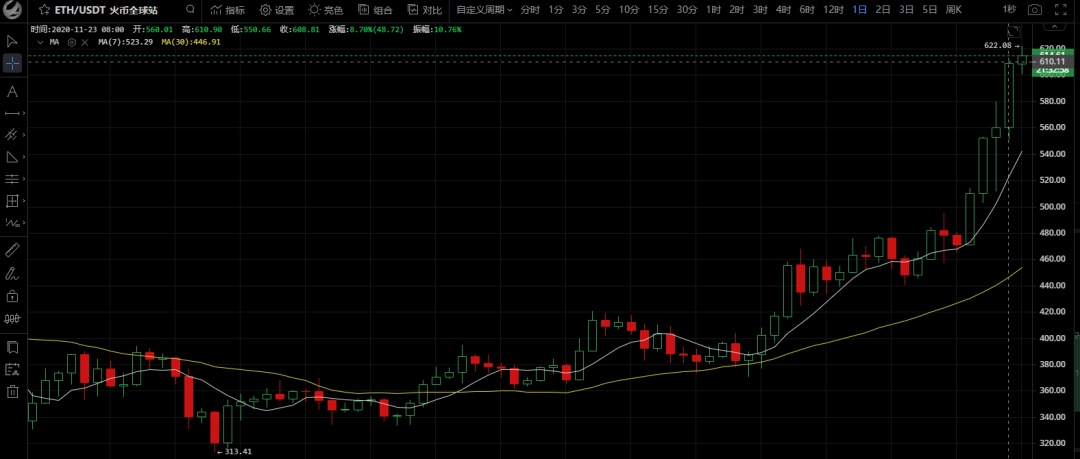1080x459 pixels.
Task: Select the arrow cursor tool
Action: click(12, 41)
